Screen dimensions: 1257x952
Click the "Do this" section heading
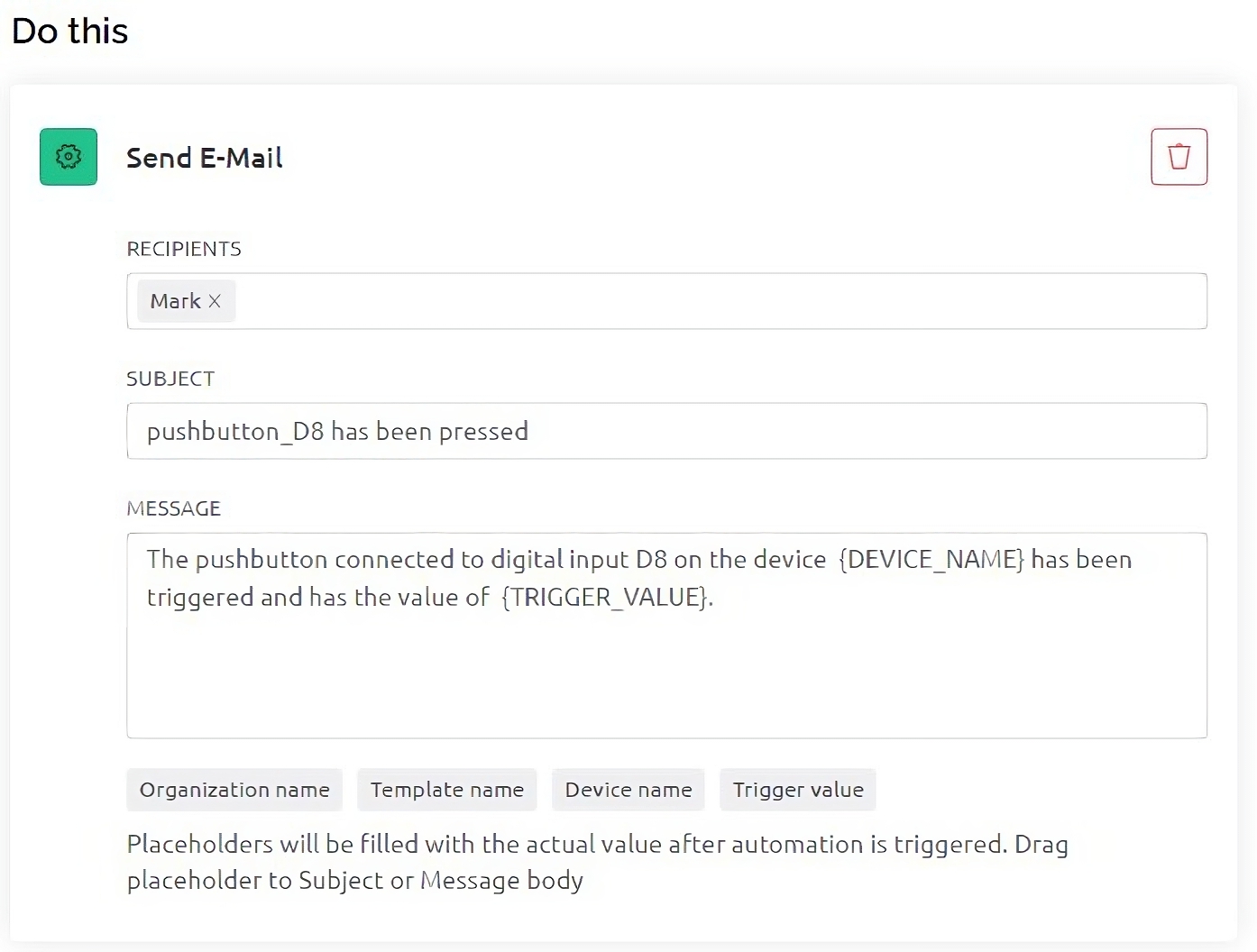tap(70, 31)
